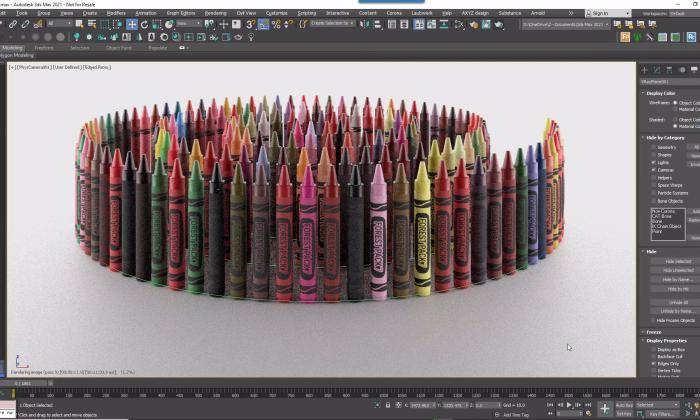Viewport: 700px width, 420px height.
Task: Toggle the Geometry hide checkbox
Action: pyautogui.click(x=654, y=147)
